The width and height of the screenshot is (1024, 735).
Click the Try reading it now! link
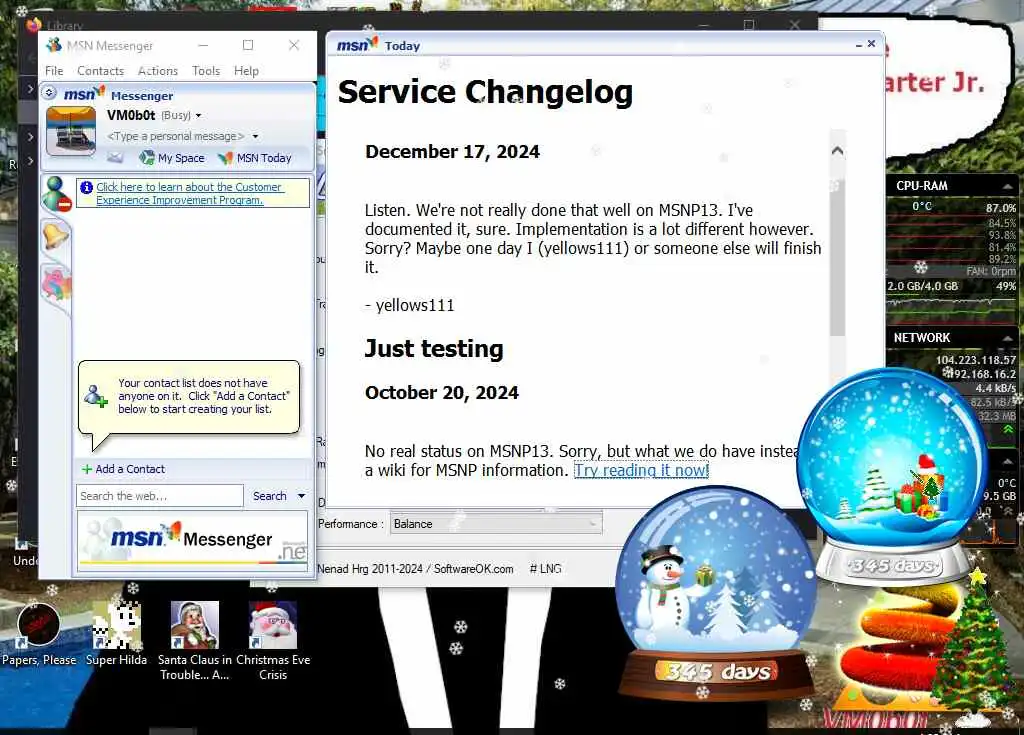click(x=641, y=470)
